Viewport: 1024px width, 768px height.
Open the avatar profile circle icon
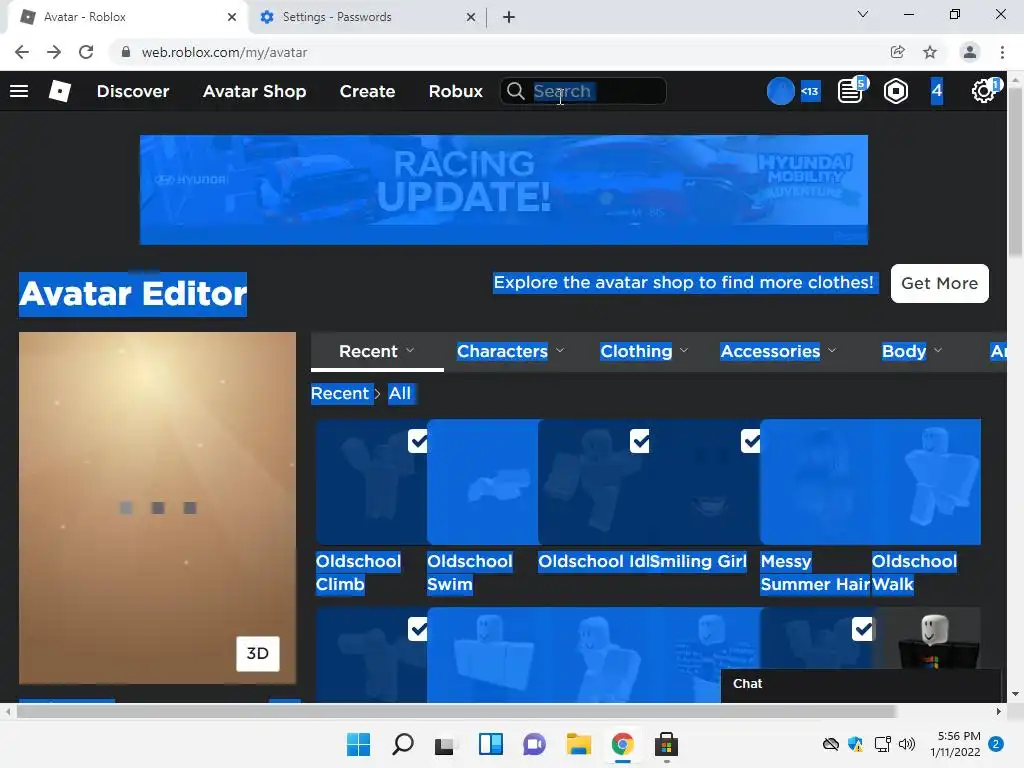point(780,91)
